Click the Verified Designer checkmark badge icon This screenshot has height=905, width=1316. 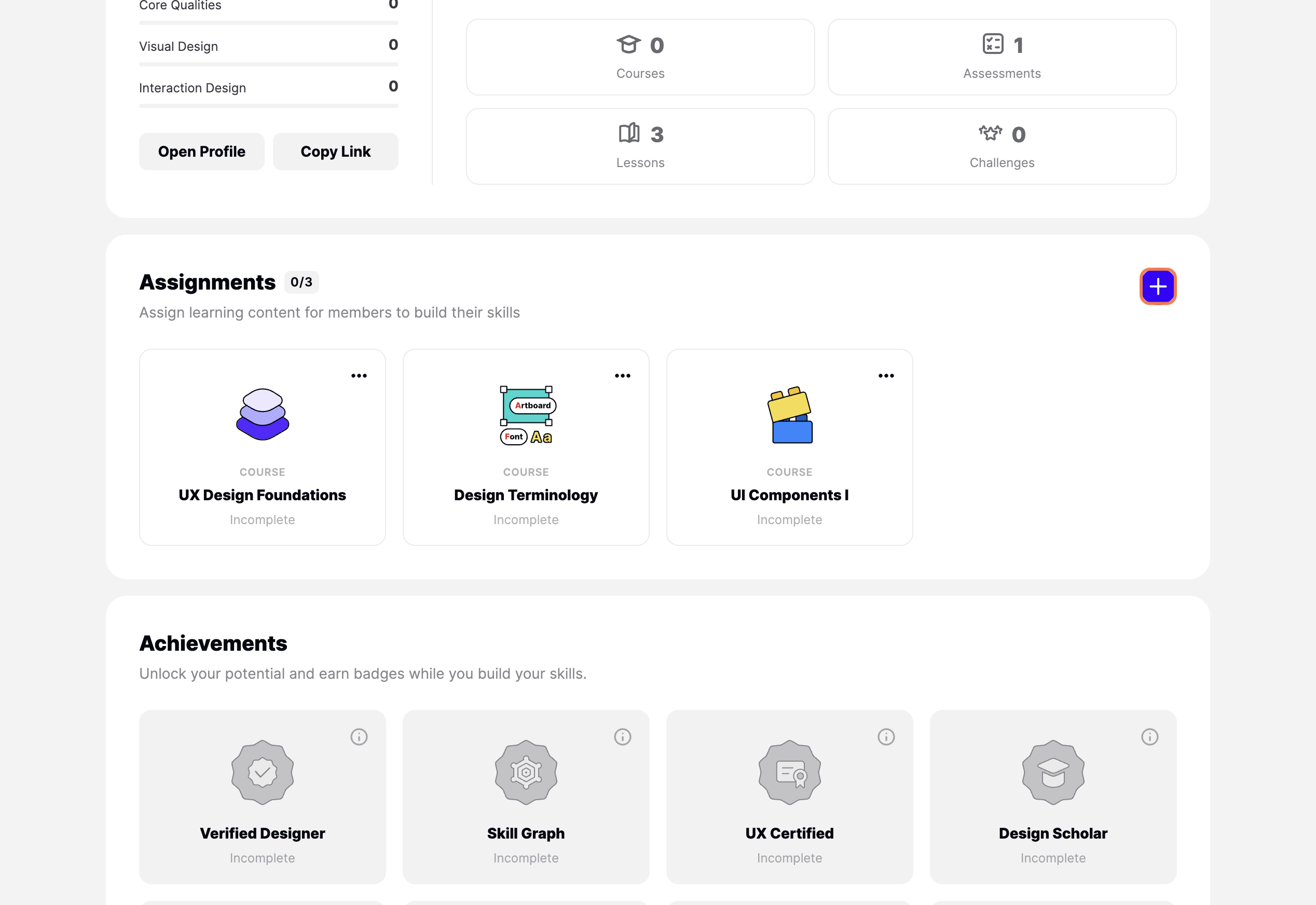click(x=263, y=772)
